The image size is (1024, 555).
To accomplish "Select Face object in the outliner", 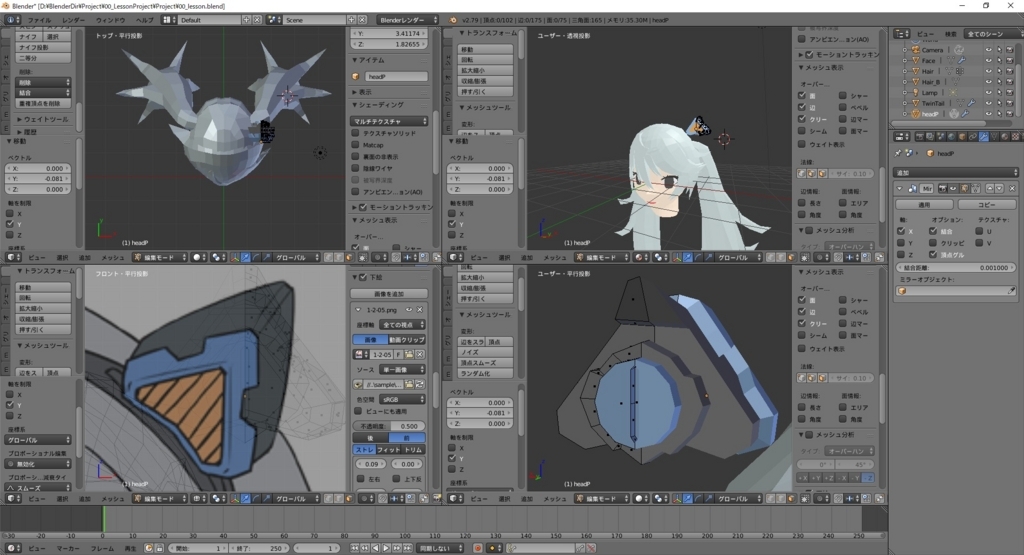I will pyautogui.click(x=928, y=61).
